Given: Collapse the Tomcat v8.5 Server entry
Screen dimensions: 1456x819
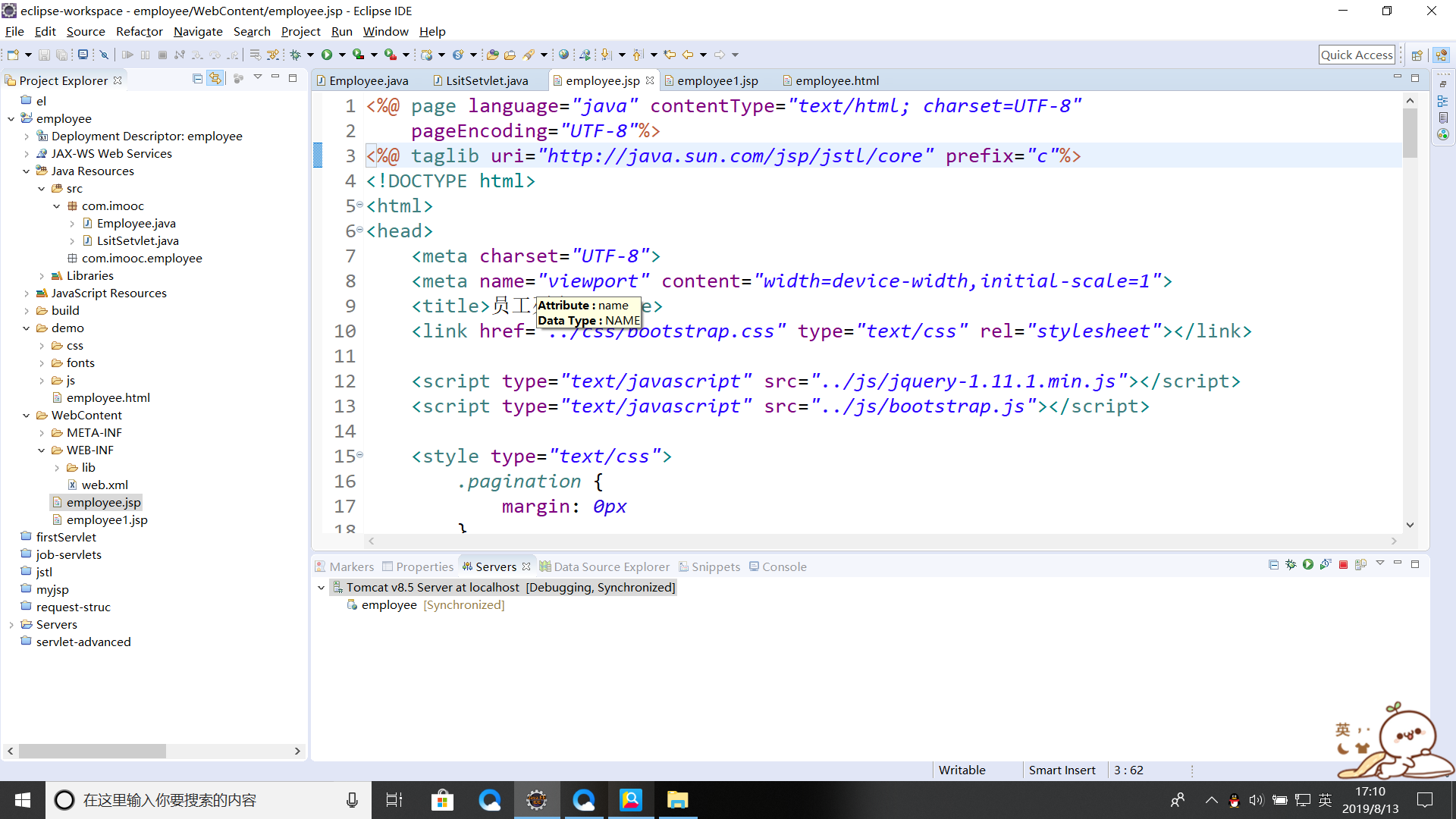Looking at the screenshot, I should click(x=321, y=588).
